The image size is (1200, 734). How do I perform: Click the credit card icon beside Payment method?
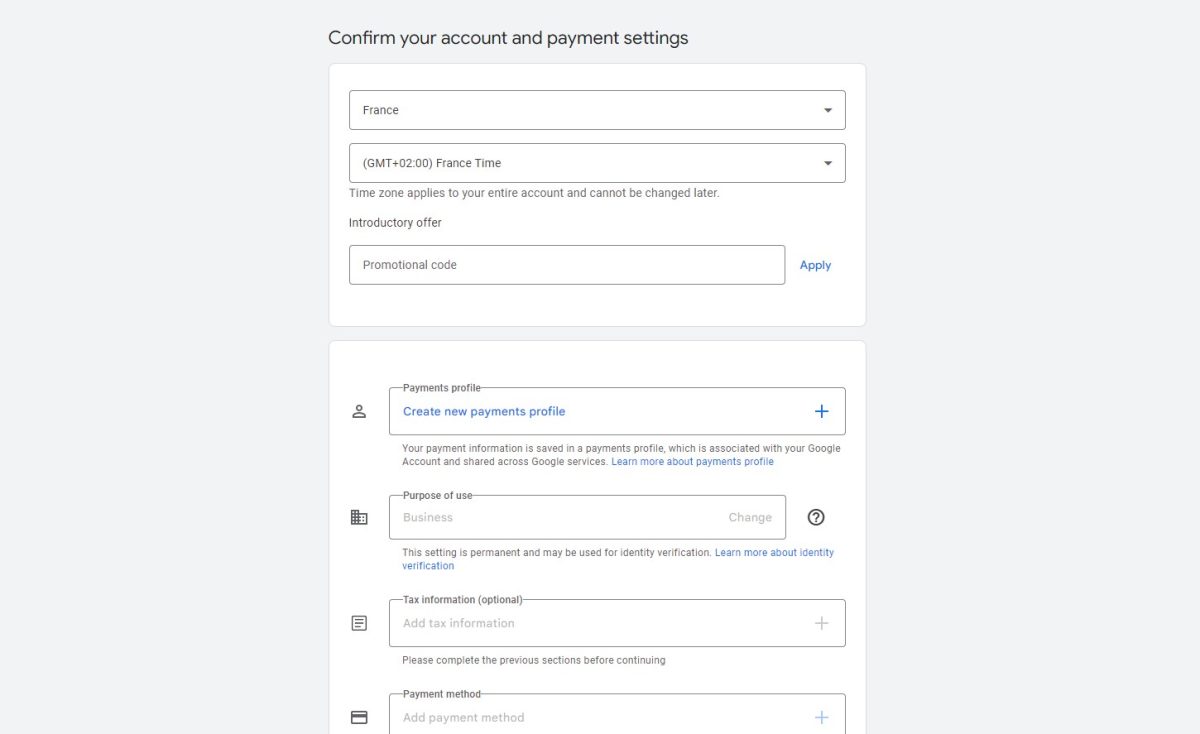pos(359,717)
